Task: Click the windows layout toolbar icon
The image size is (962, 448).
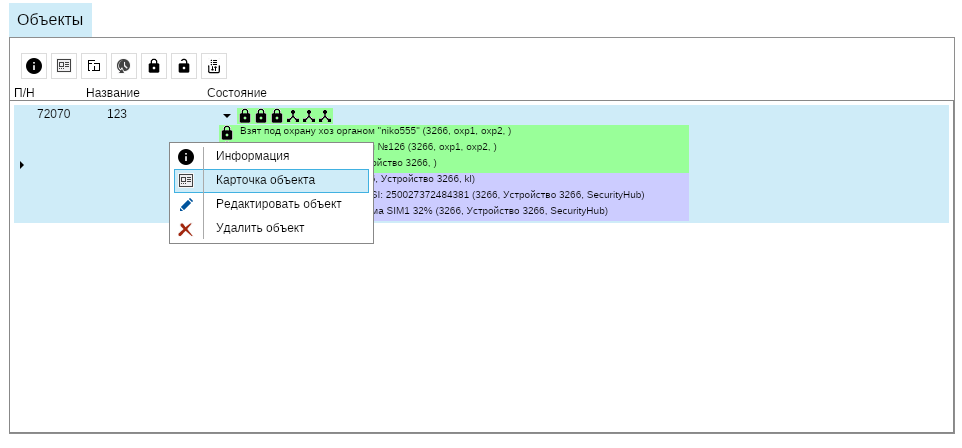Action: tap(94, 66)
